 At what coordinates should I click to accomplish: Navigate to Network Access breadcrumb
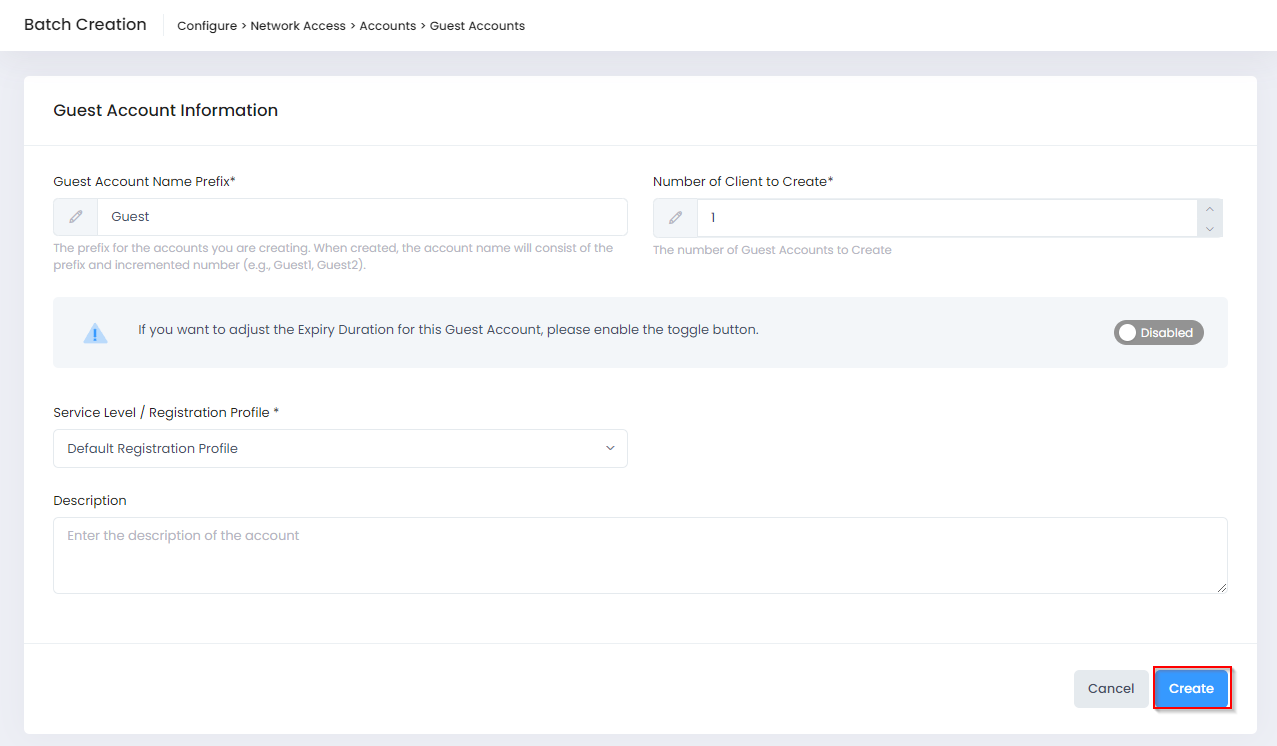(x=298, y=26)
